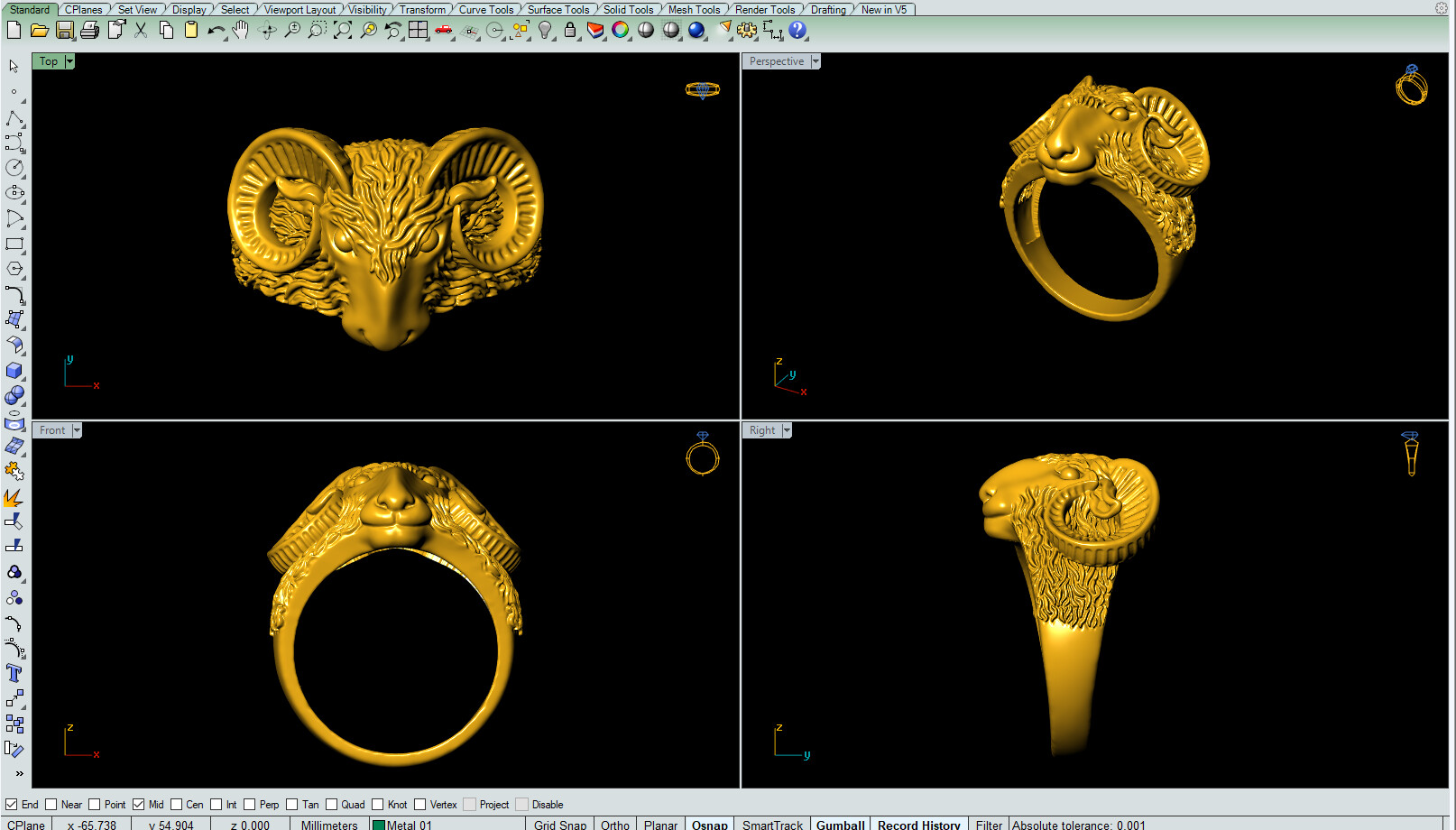Toggle Gumball in the status bar
This screenshot has width=1456, height=830.
(839, 824)
